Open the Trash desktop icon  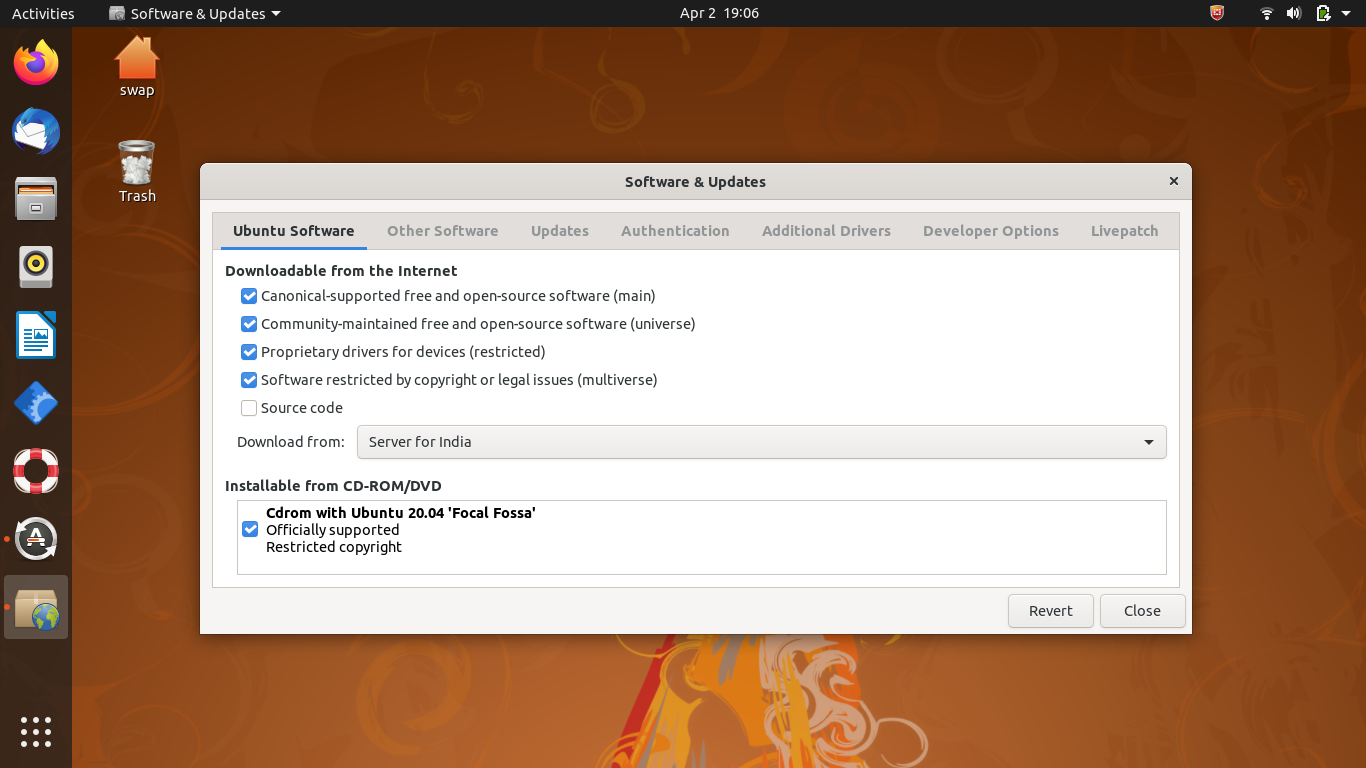[x=137, y=172]
